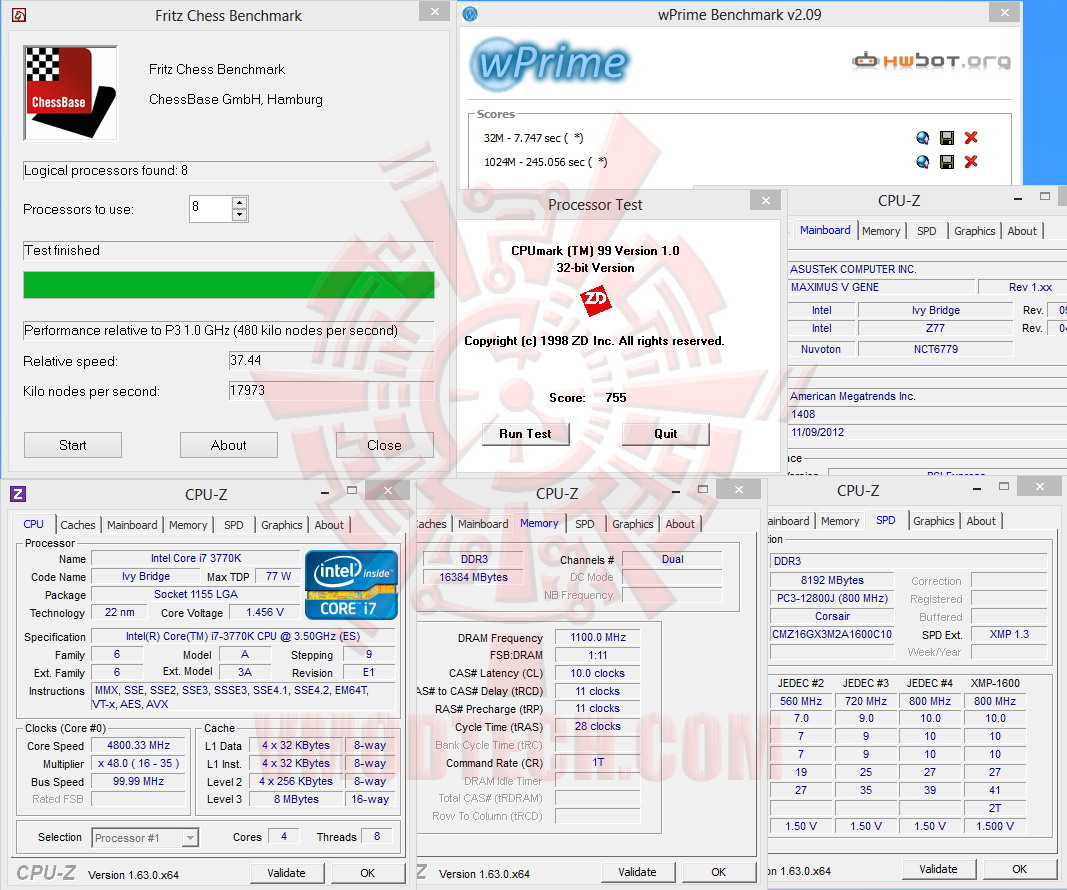
Task: Click OK in CPU-Z Memory window
Action: 719,872
